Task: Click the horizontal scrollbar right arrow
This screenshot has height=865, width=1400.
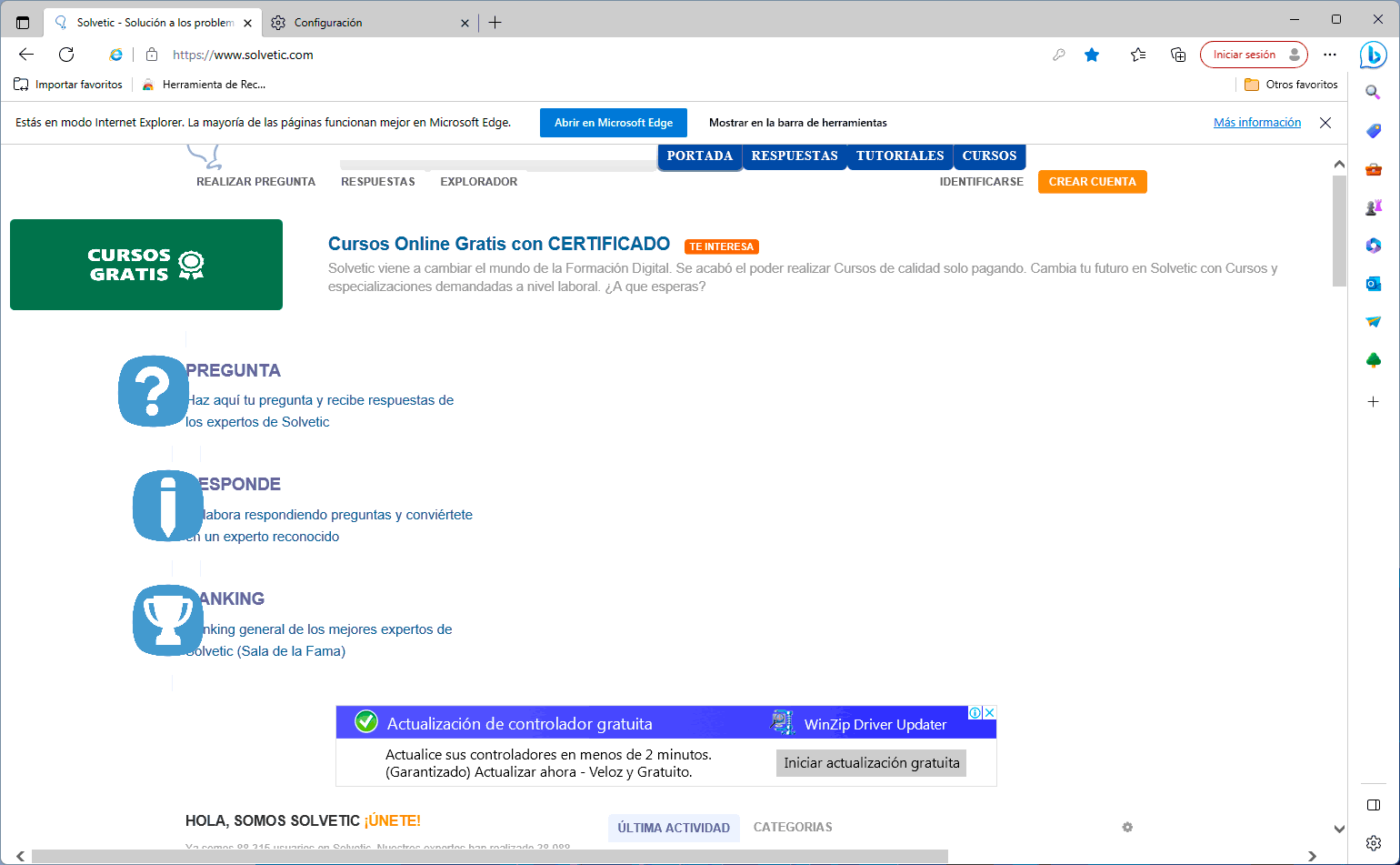Action: coord(1312,856)
